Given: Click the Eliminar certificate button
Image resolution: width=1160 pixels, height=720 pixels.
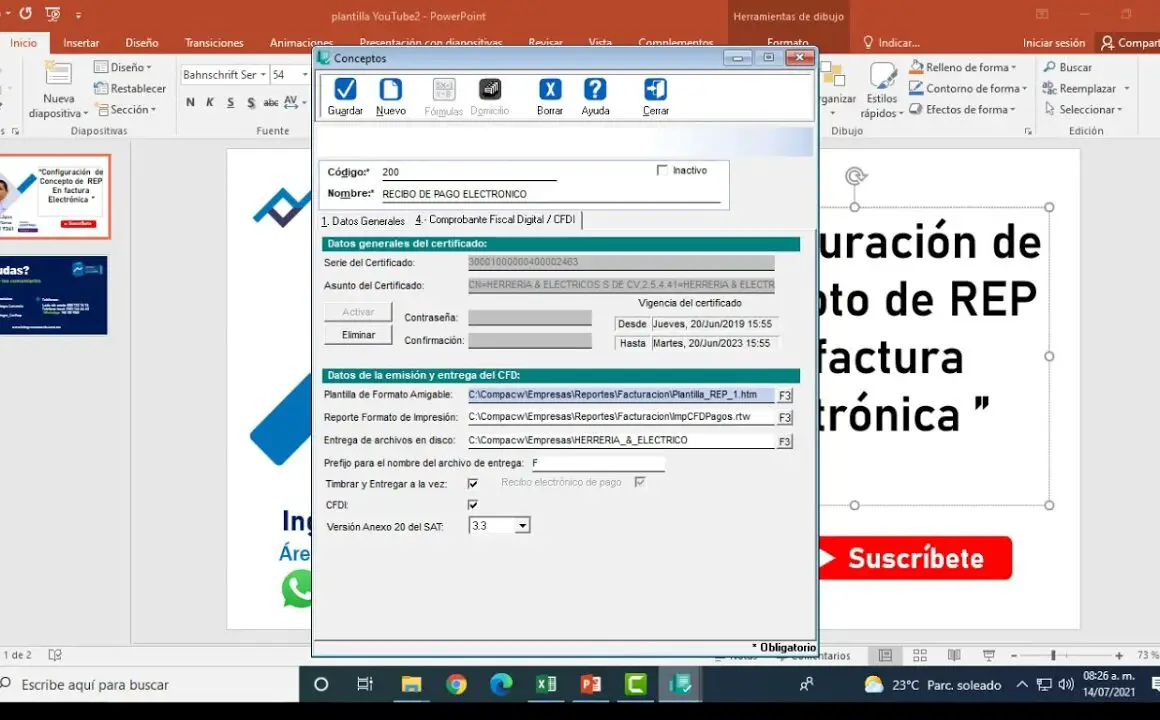Looking at the screenshot, I should (x=358, y=335).
